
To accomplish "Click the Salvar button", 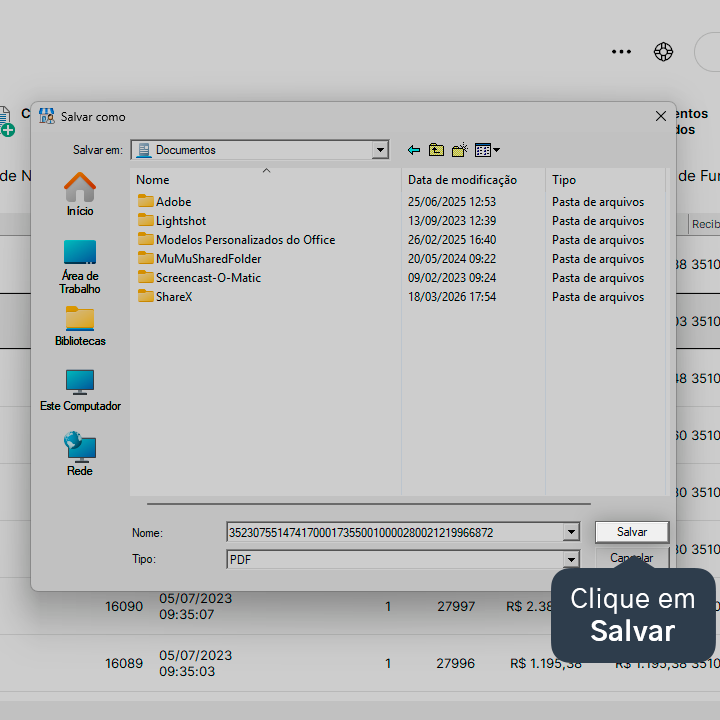I will click(x=631, y=532).
